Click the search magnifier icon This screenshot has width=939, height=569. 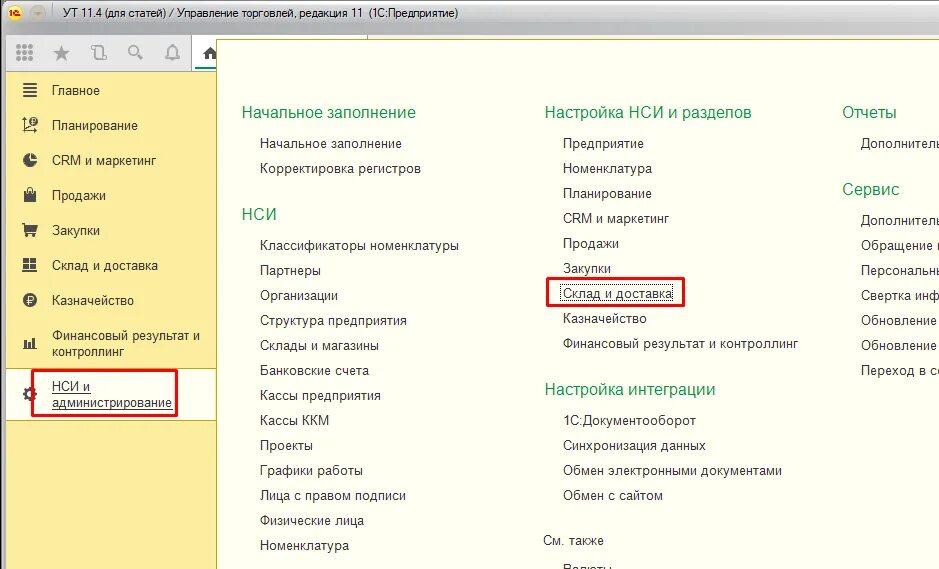pos(135,53)
